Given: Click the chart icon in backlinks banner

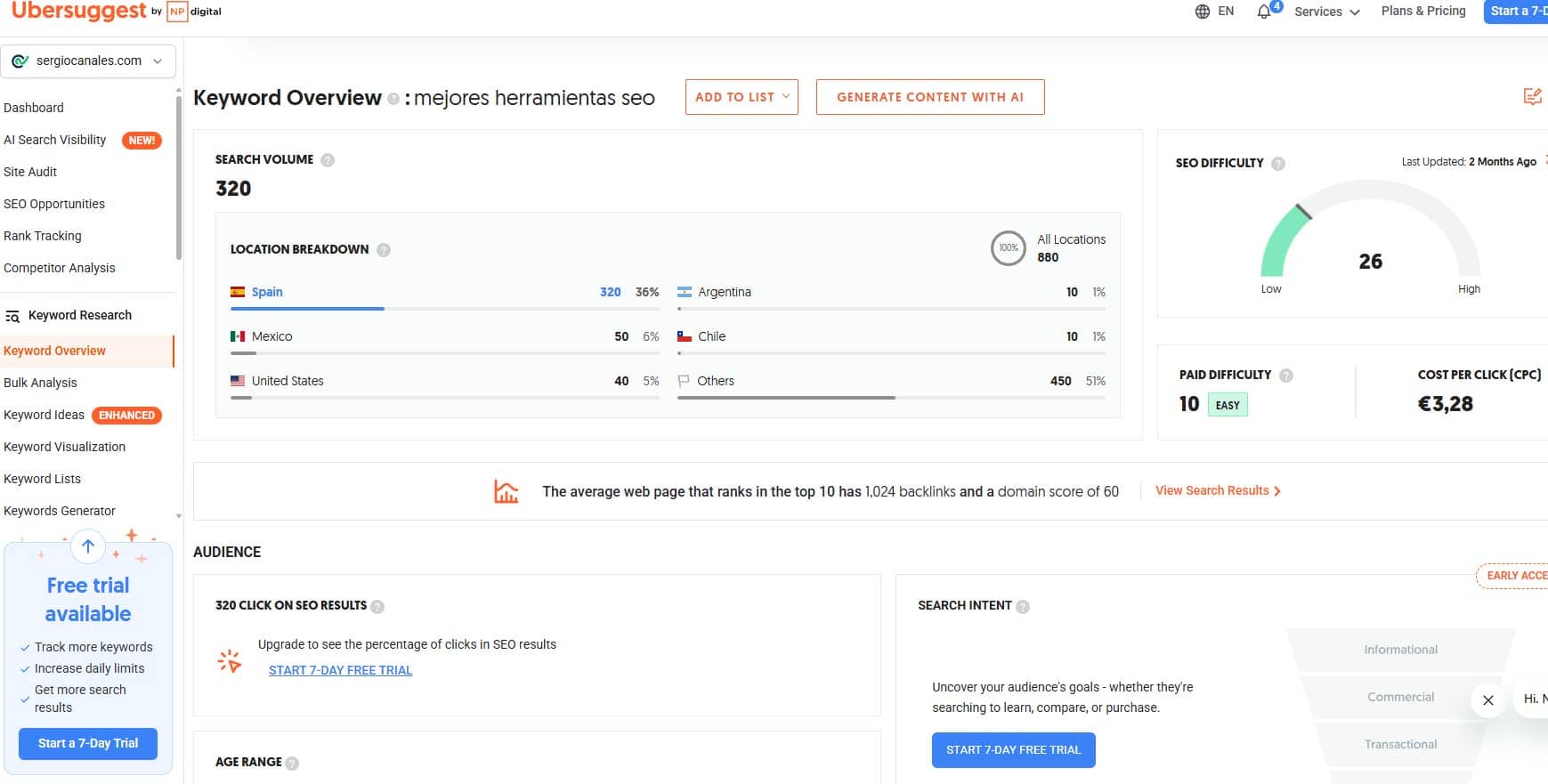Looking at the screenshot, I should click(x=506, y=491).
